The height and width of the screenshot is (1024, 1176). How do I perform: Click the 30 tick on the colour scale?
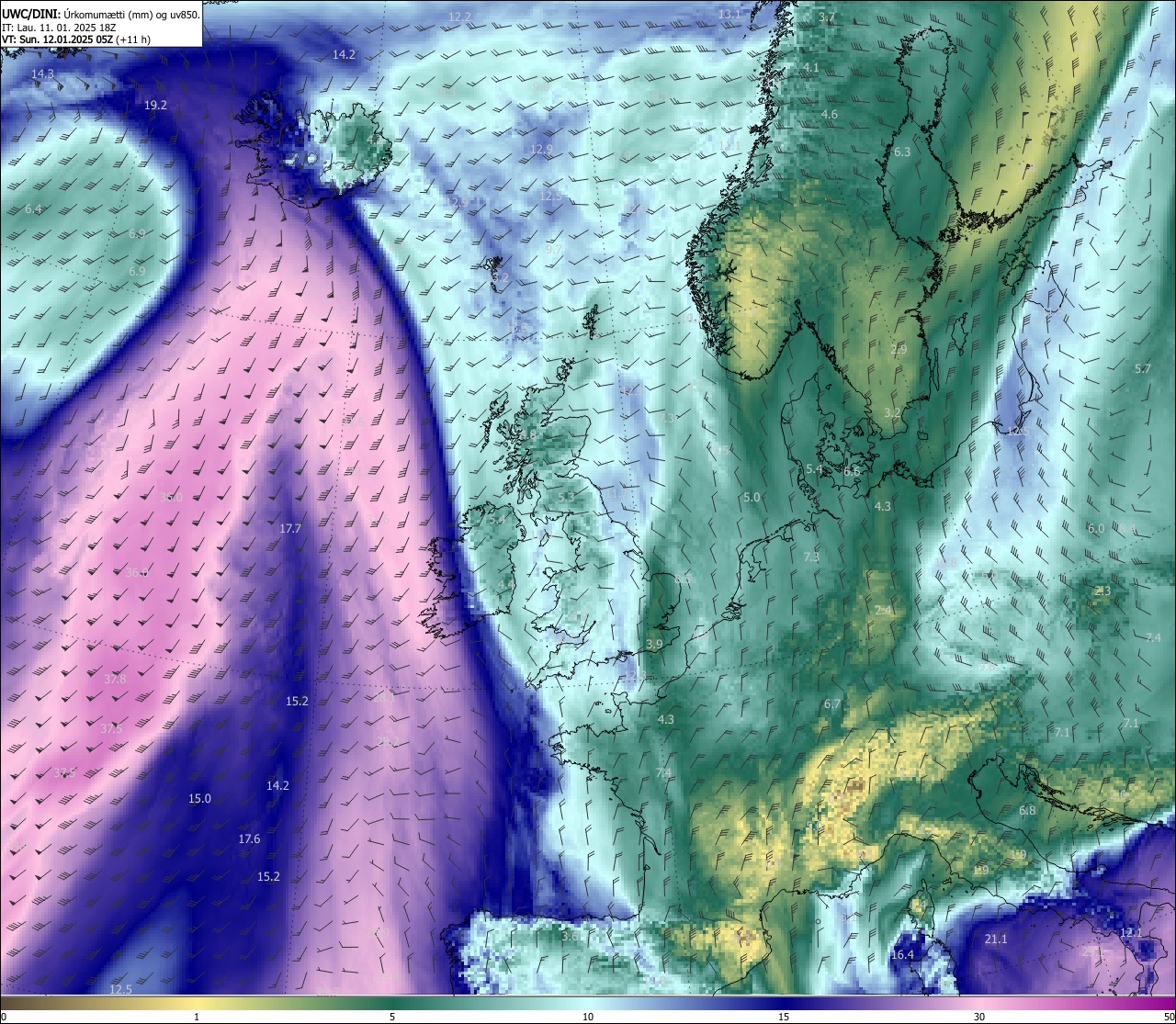pos(979,1017)
